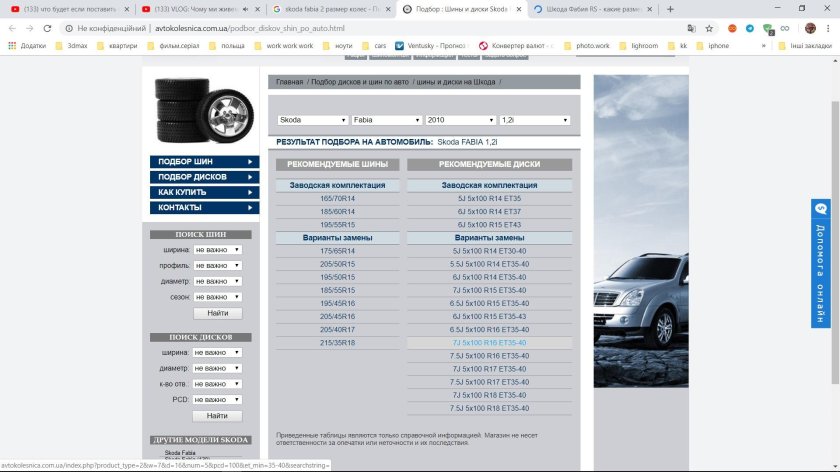Click the Telegram extension icon
840x472 pixels.
(x=750, y=28)
